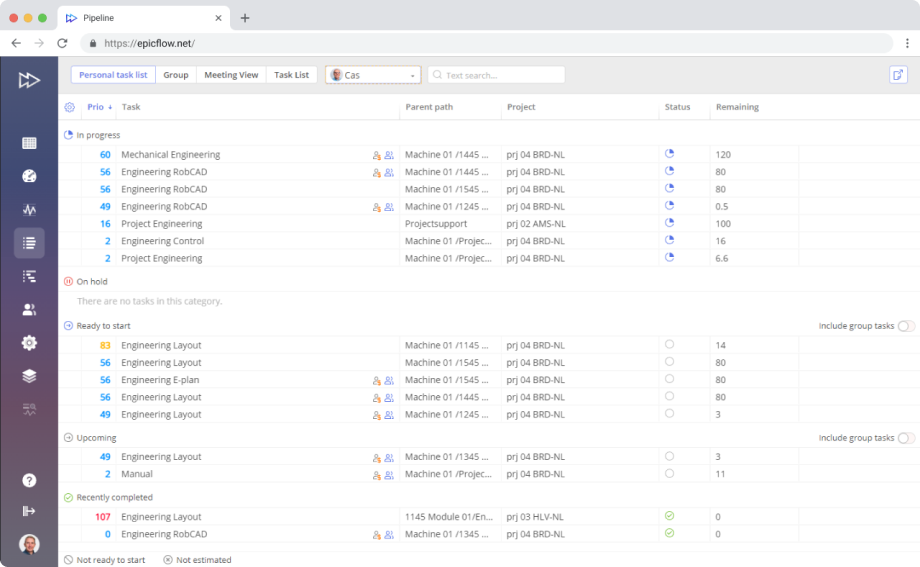The height and width of the screenshot is (567, 920).
Task: Switch to the Task List tab
Action: pyautogui.click(x=292, y=75)
